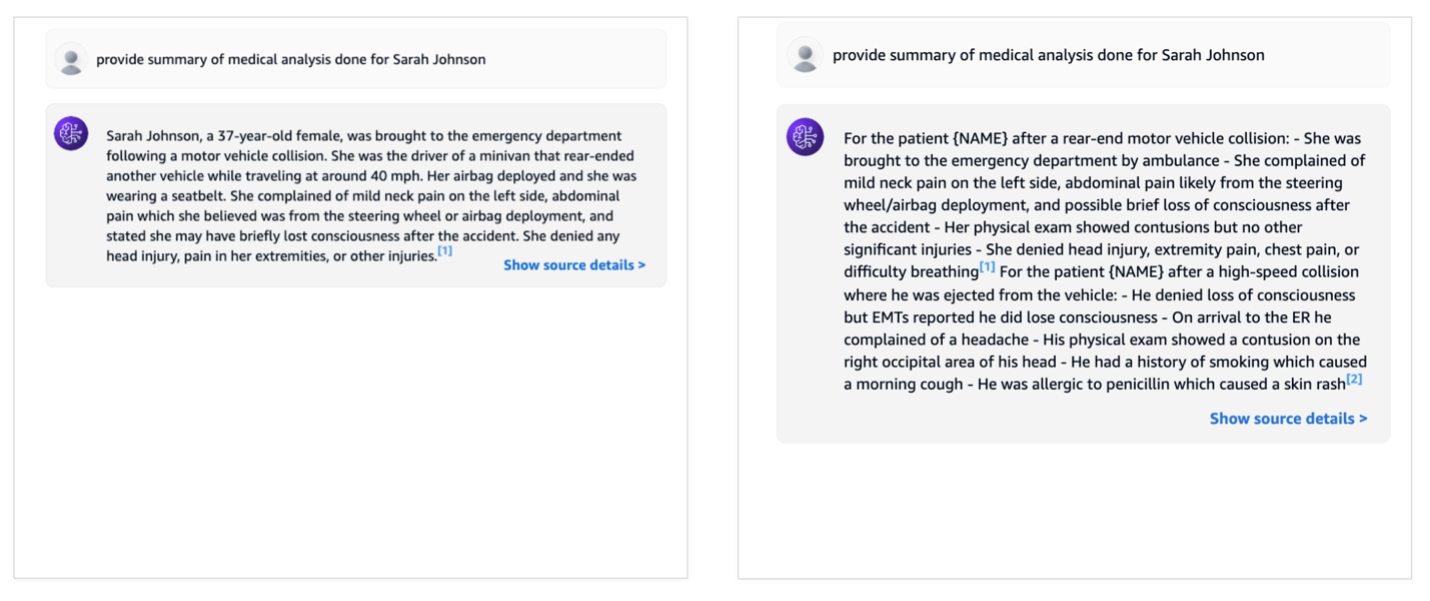Open citation [1] after "difficulty breathing"
Viewport: 1430px width, 601px height.
tap(987, 268)
